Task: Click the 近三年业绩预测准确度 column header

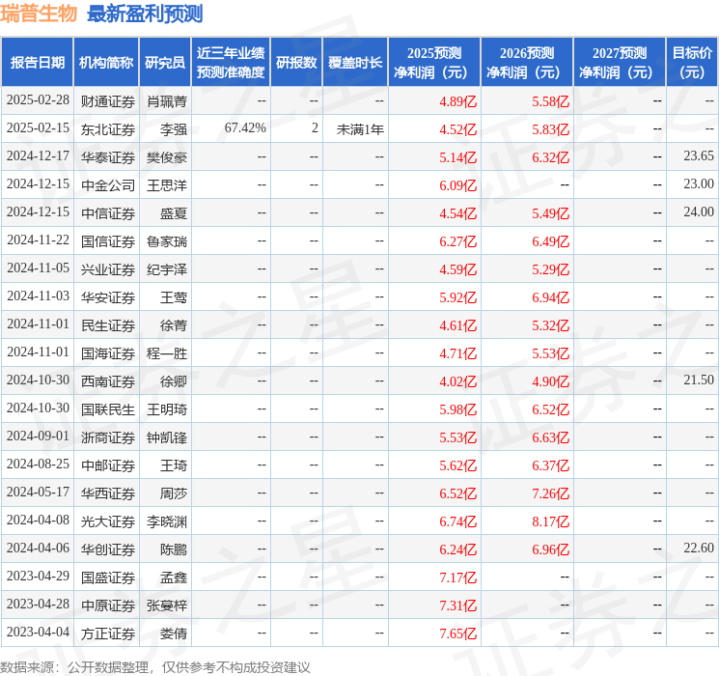Action: point(231,62)
